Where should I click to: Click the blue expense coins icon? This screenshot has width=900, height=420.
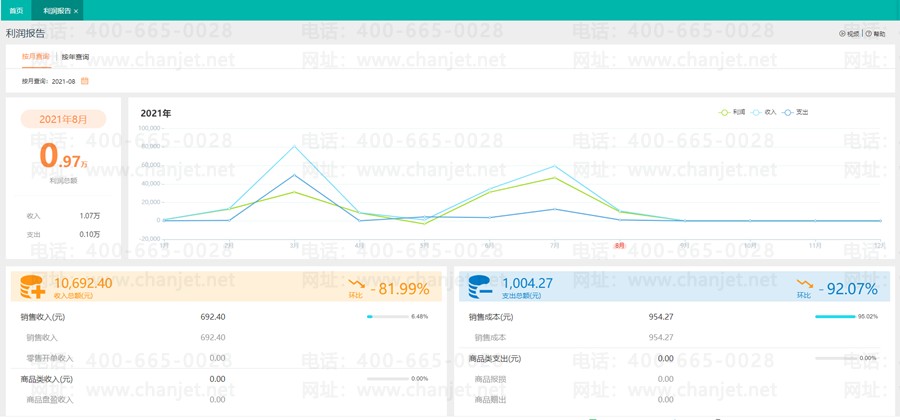pyautogui.click(x=480, y=287)
